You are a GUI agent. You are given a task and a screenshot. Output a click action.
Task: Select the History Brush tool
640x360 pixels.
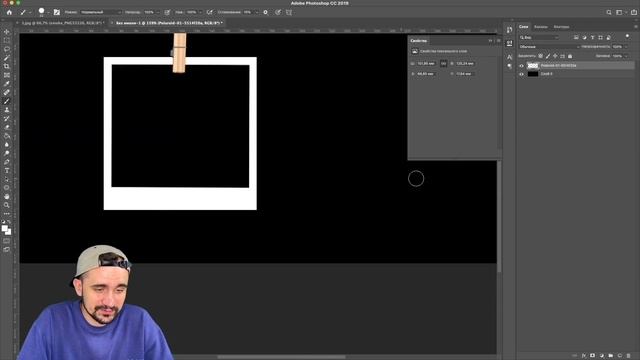coord(7,119)
